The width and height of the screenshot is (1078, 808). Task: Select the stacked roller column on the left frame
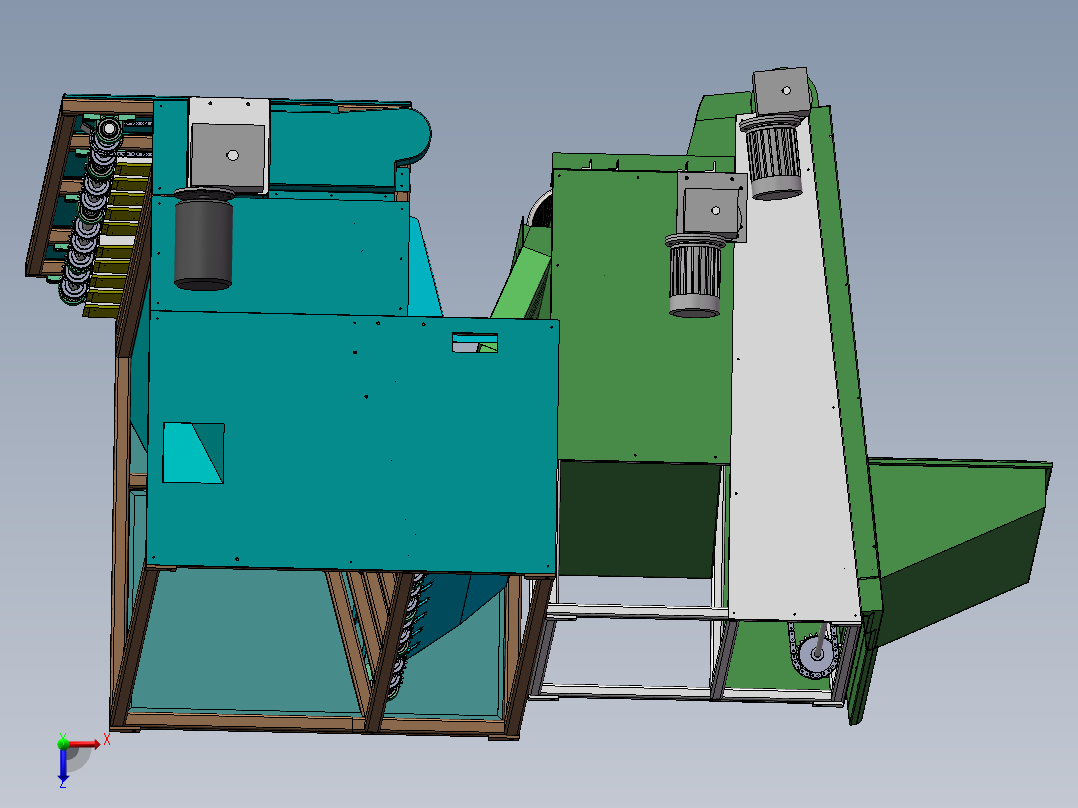[92, 210]
